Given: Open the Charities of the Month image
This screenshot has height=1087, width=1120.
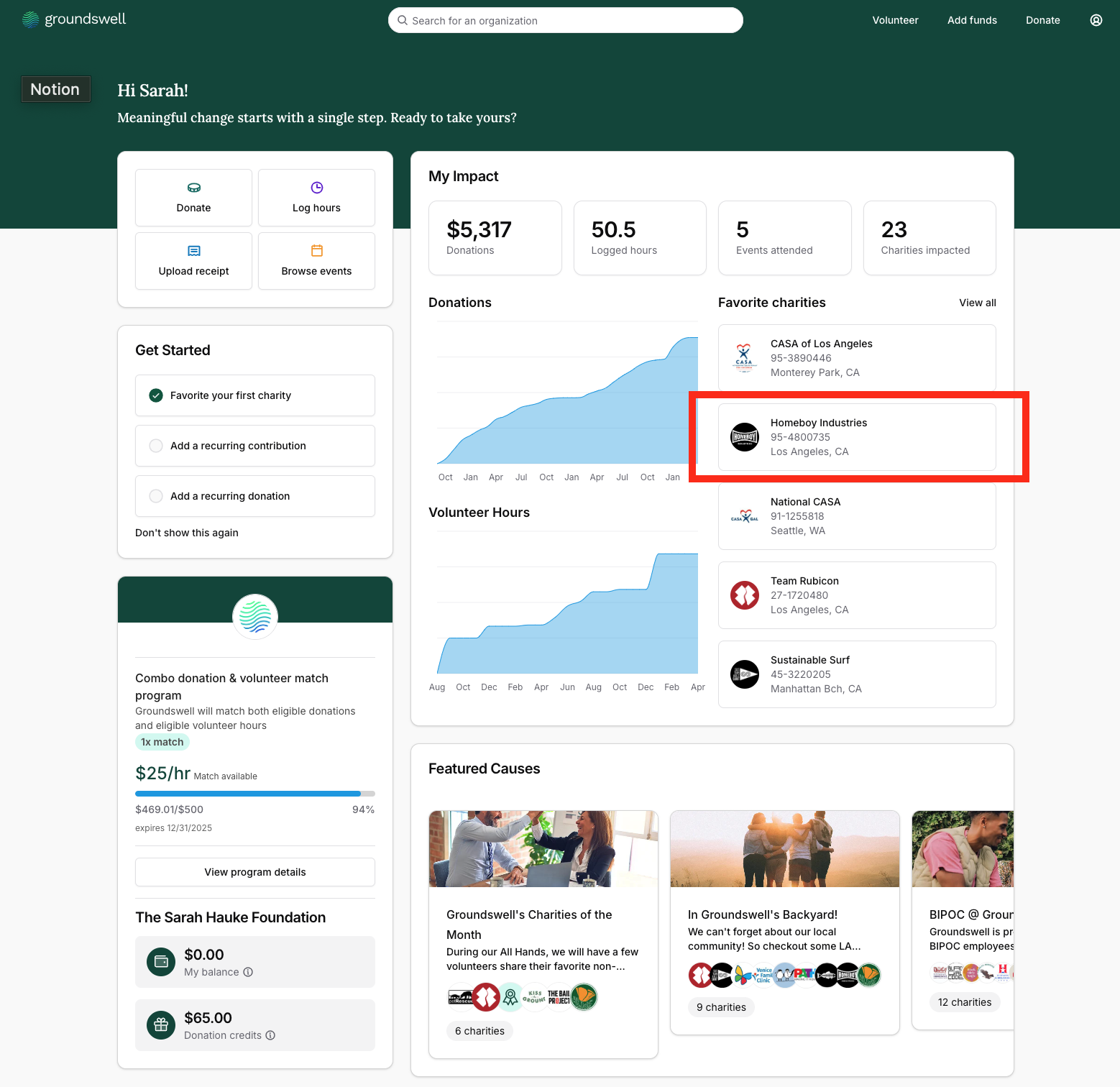Looking at the screenshot, I should click(543, 849).
